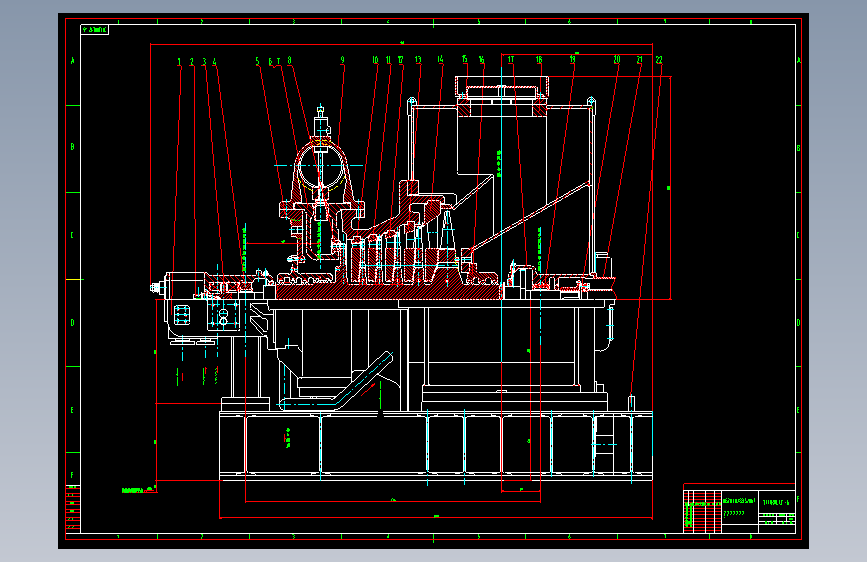Click green part callout number 5
The image size is (867, 562).
[257, 61]
